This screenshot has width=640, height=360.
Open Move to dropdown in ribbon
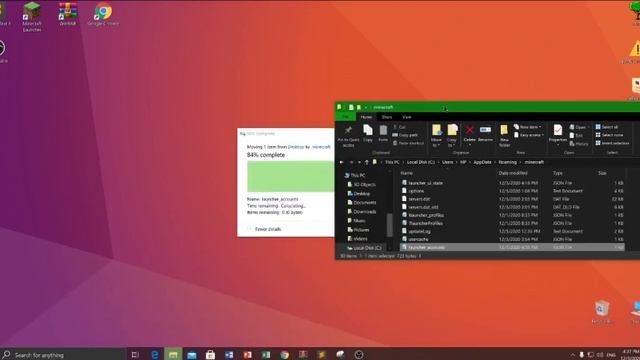pyautogui.click(x=436, y=136)
